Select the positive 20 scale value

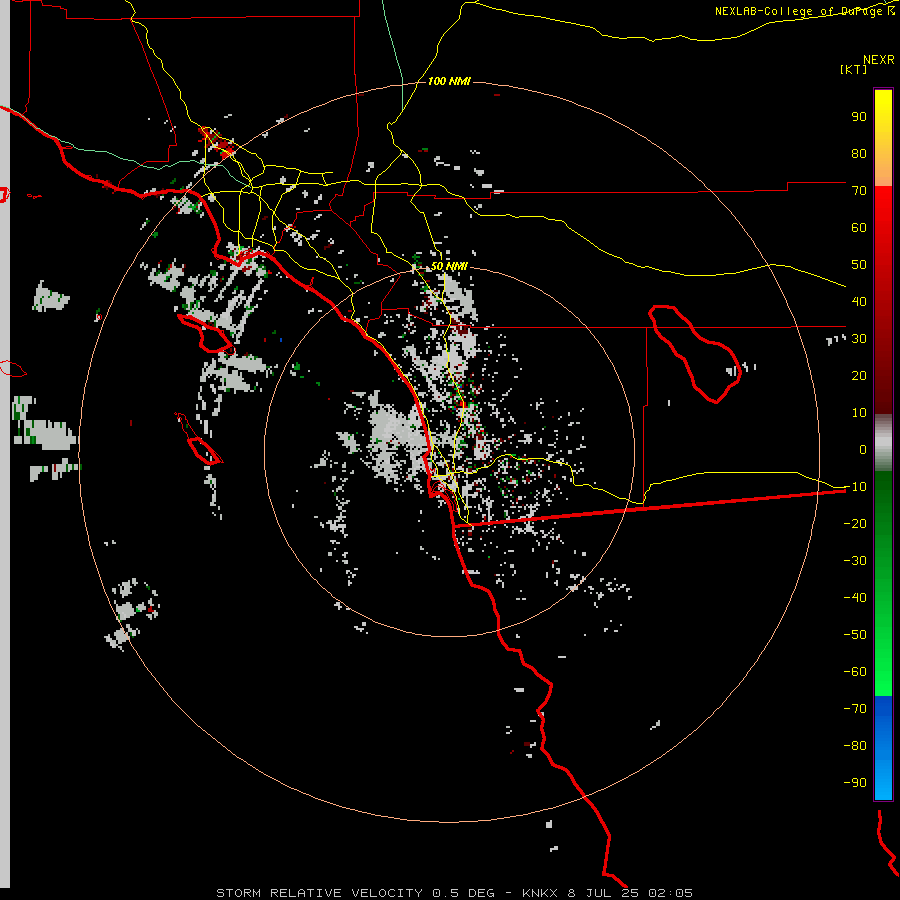click(x=859, y=376)
